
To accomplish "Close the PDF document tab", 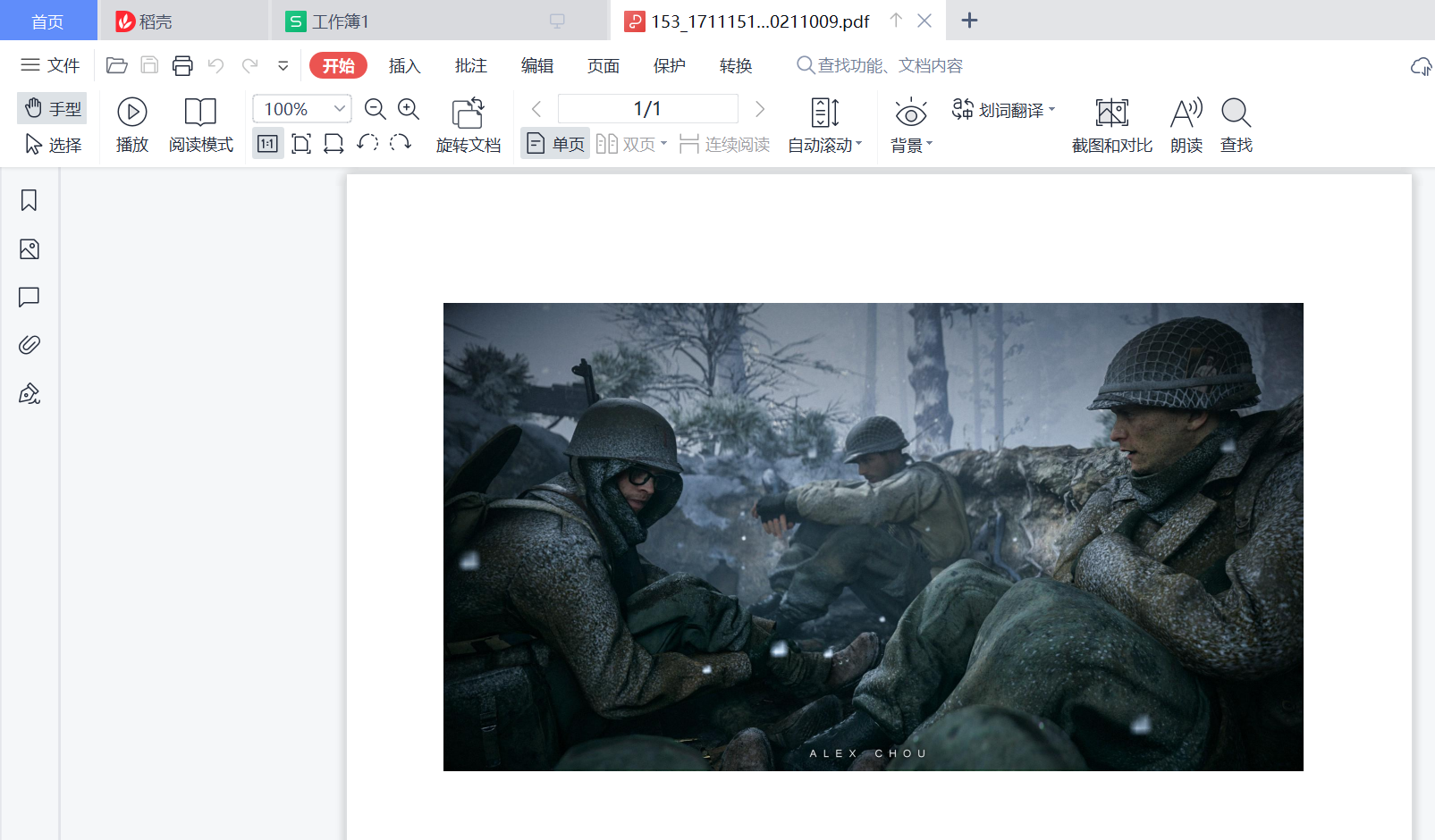I will click(x=924, y=21).
